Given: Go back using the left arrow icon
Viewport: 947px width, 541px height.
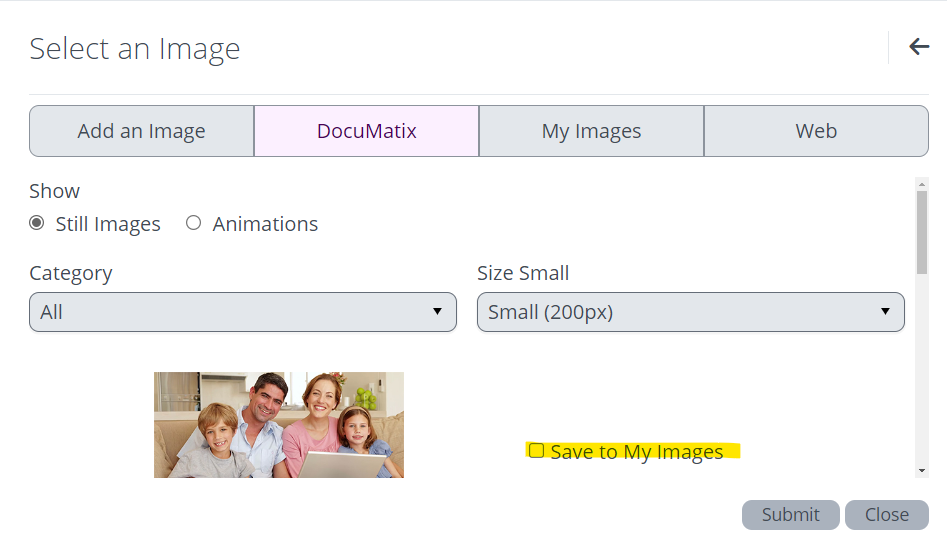Looking at the screenshot, I should pos(919,47).
